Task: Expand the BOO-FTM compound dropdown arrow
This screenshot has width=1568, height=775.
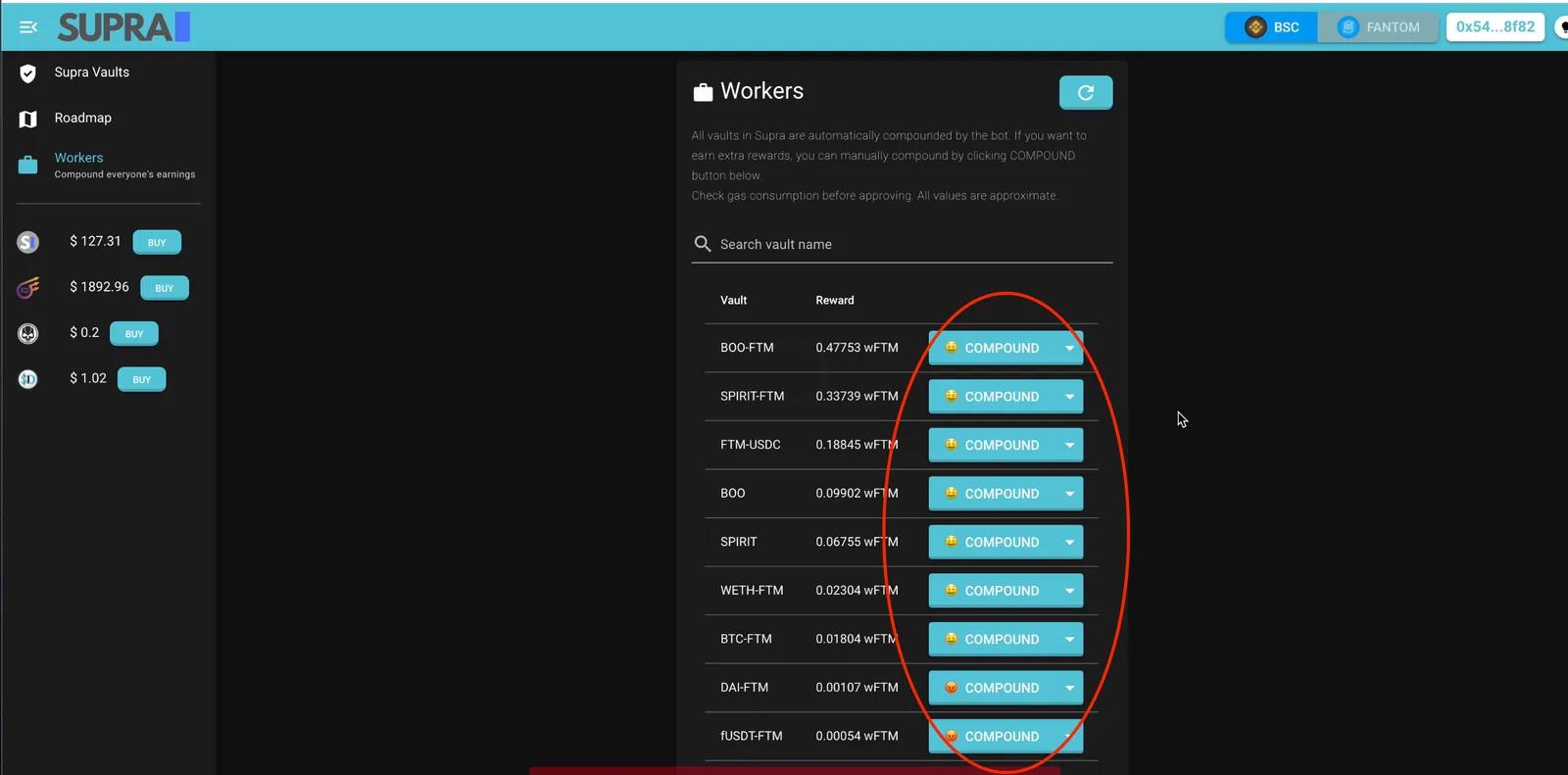Action: tap(1069, 348)
